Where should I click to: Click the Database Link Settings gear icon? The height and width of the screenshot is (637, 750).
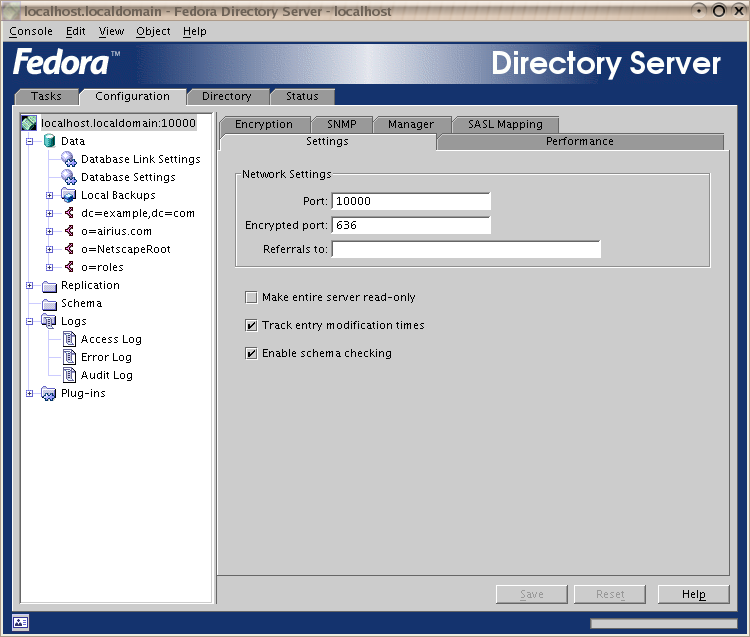coord(69,159)
